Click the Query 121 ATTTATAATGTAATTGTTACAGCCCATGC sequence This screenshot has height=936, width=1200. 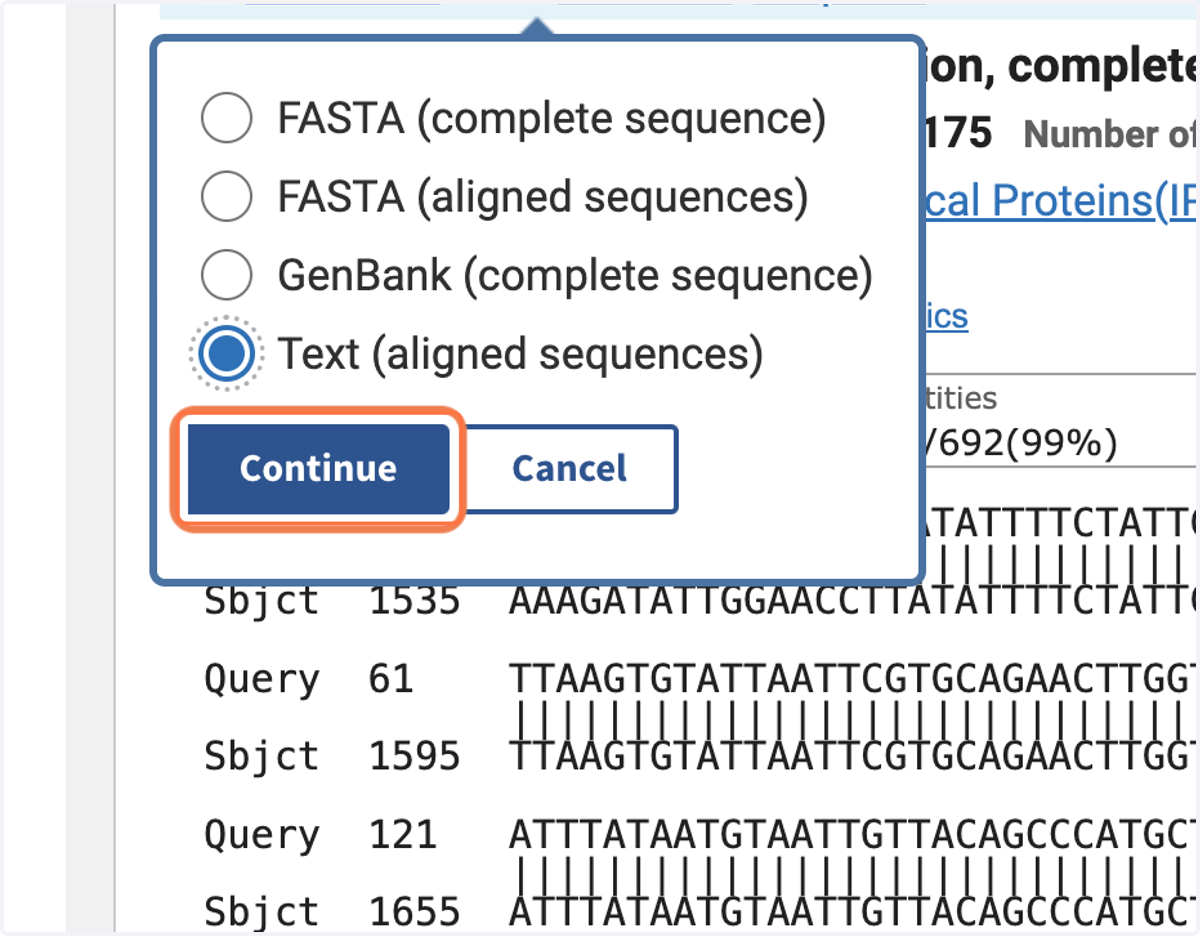pyautogui.click(x=854, y=834)
